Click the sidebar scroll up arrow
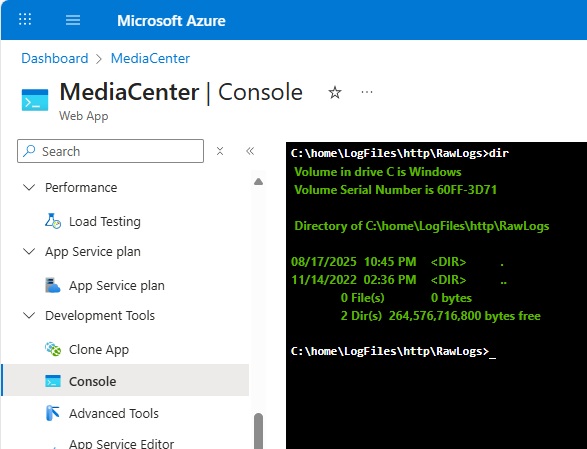The height and width of the screenshot is (449, 587). [x=258, y=182]
